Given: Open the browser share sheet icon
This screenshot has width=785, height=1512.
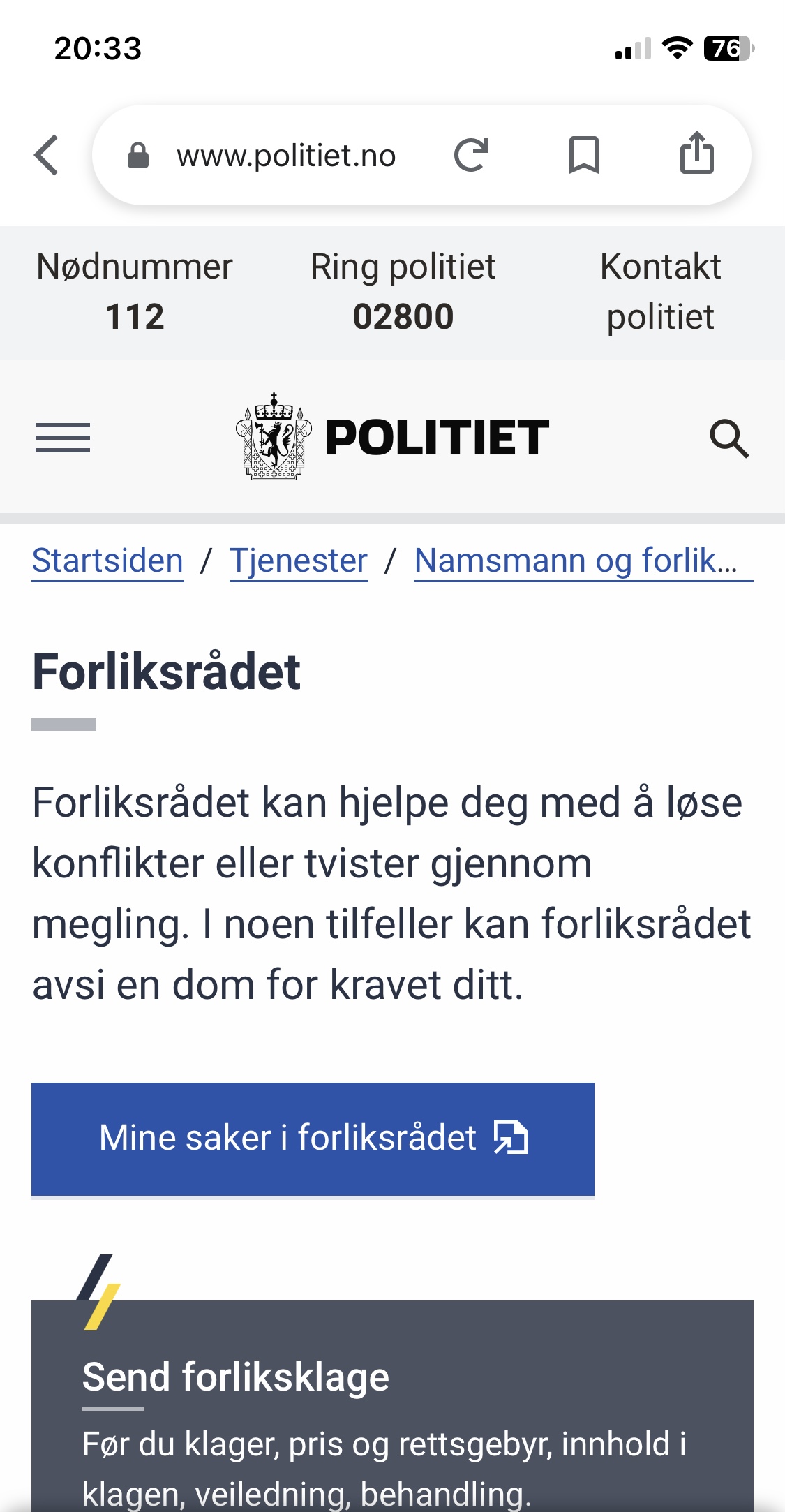Looking at the screenshot, I should tap(696, 153).
